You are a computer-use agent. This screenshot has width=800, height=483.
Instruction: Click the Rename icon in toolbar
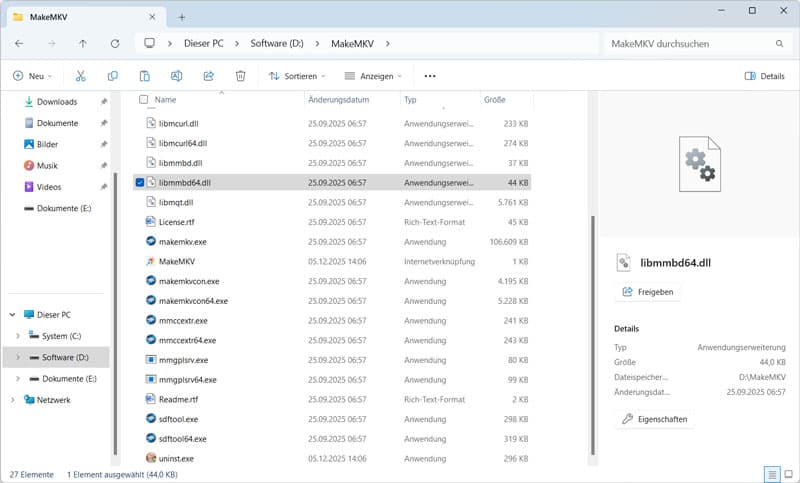[x=176, y=76]
